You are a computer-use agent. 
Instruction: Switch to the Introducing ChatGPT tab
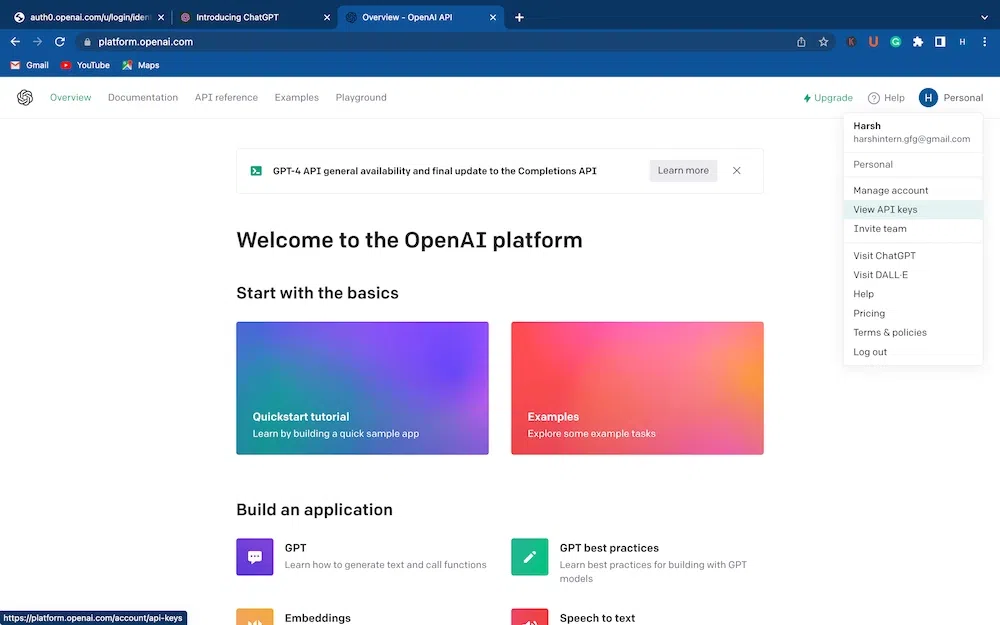pyautogui.click(x=255, y=17)
